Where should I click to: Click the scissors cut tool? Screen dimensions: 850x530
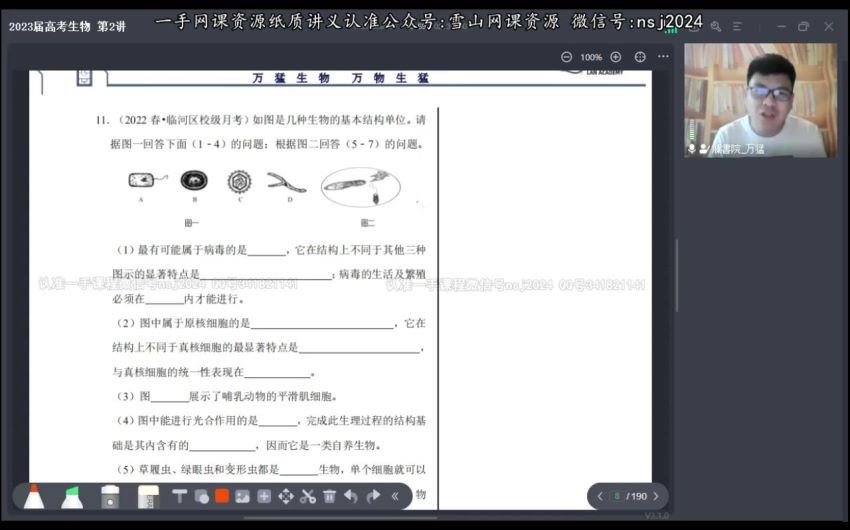308,496
